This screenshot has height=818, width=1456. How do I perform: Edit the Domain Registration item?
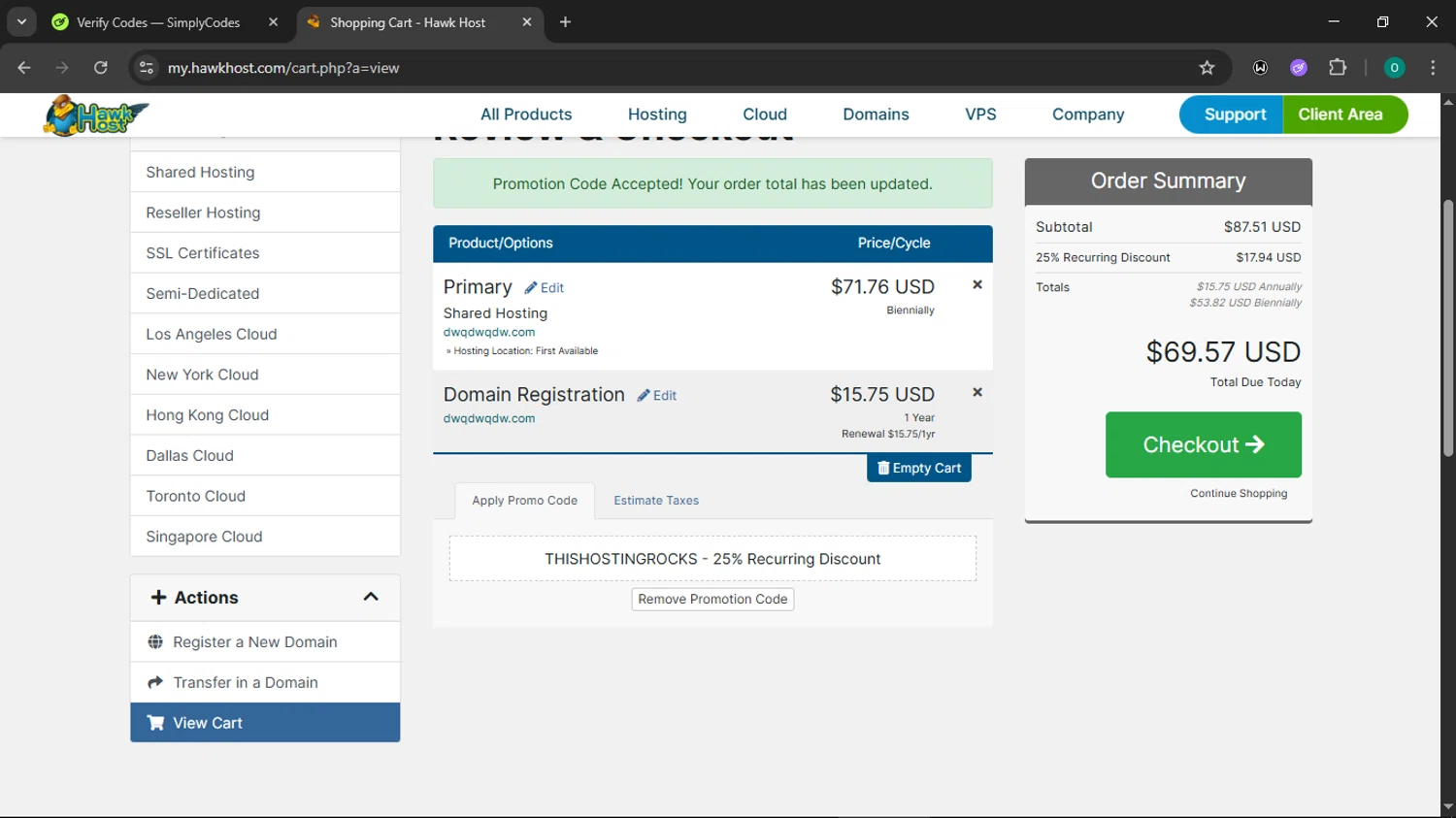(657, 396)
